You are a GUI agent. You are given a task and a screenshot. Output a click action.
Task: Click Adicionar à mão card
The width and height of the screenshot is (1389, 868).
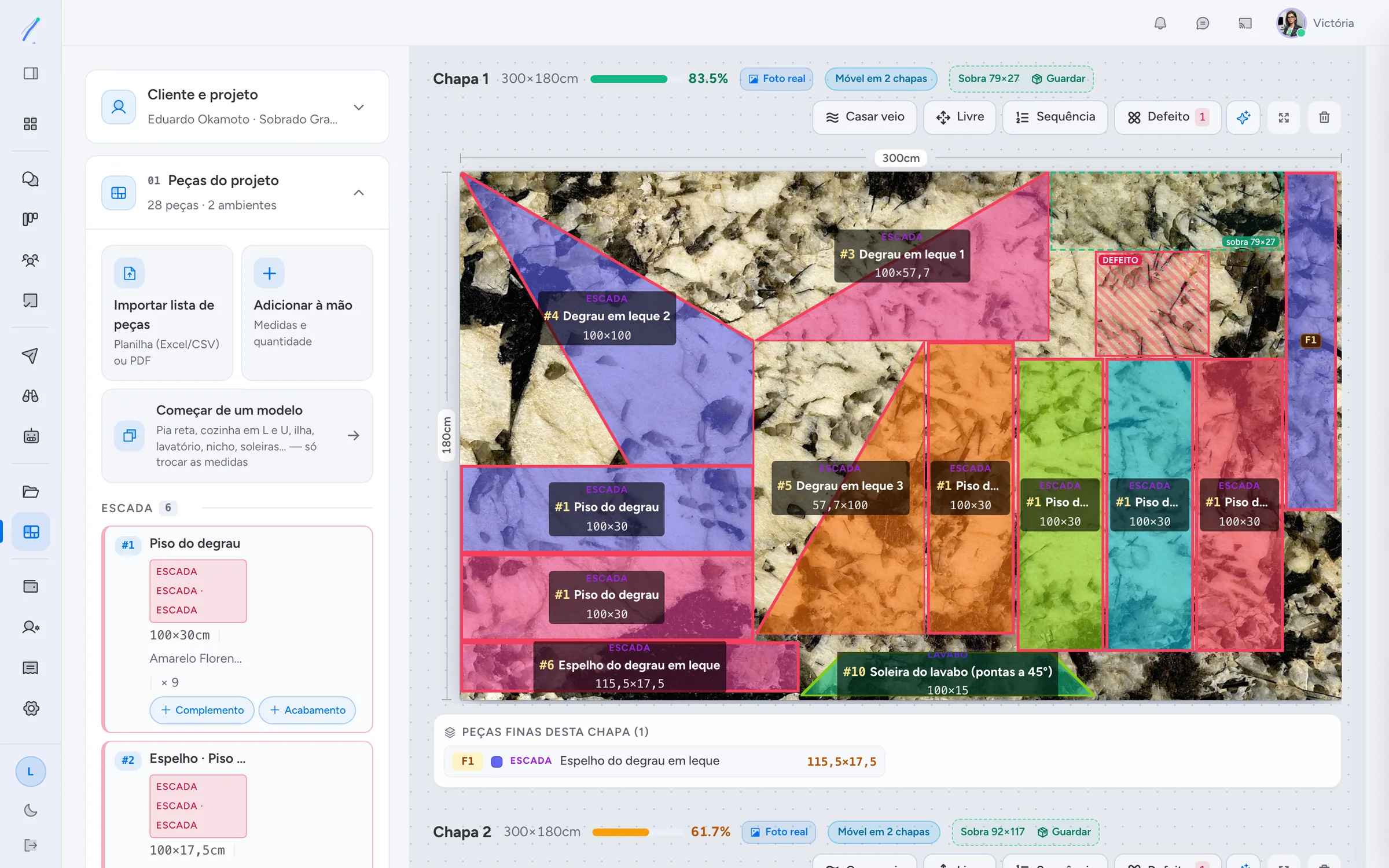(307, 312)
